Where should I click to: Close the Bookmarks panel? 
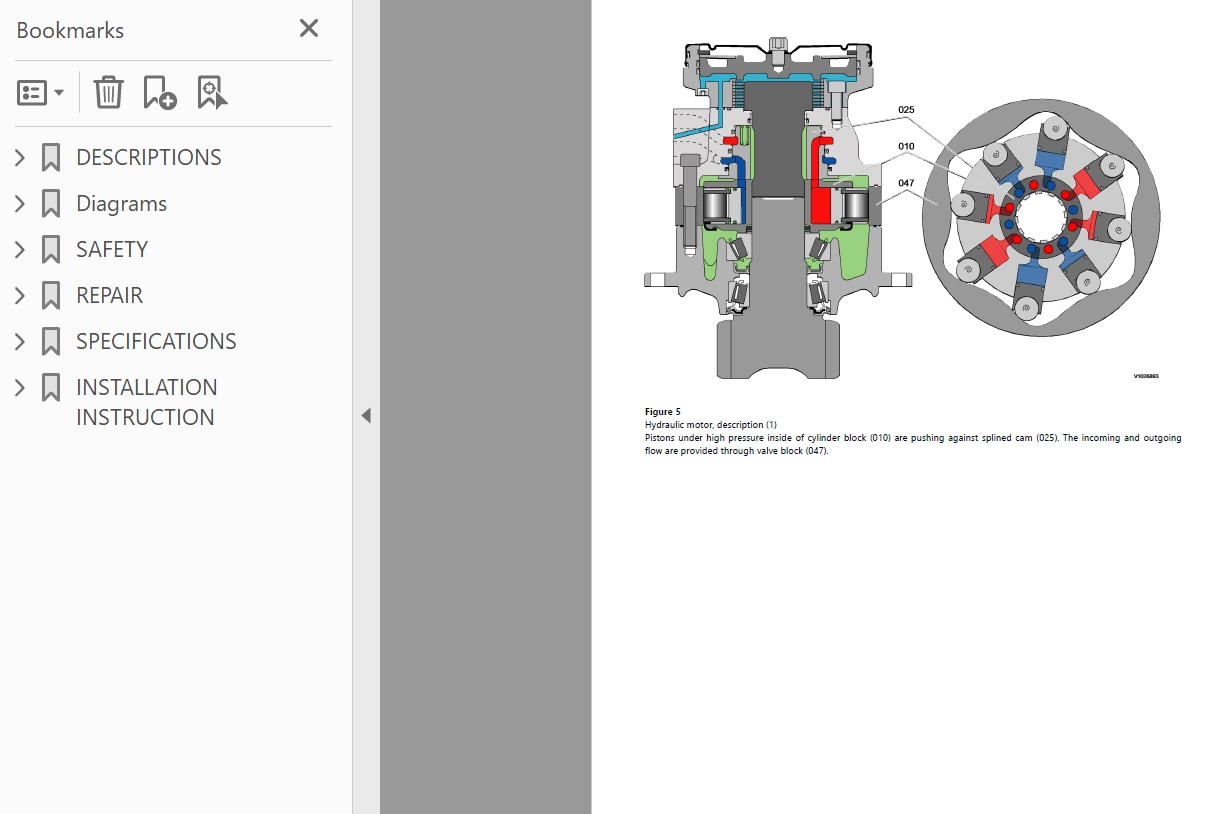[x=309, y=29]
